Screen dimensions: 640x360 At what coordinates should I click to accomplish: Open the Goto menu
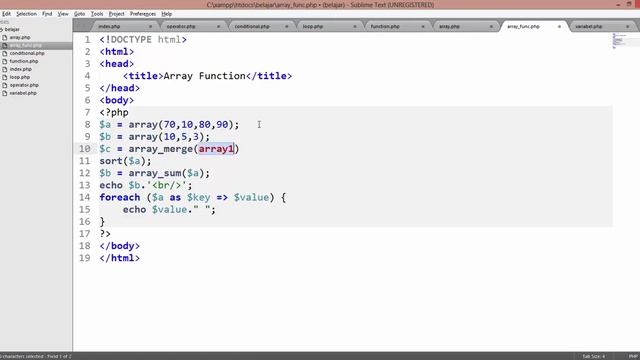coord(80,14)
